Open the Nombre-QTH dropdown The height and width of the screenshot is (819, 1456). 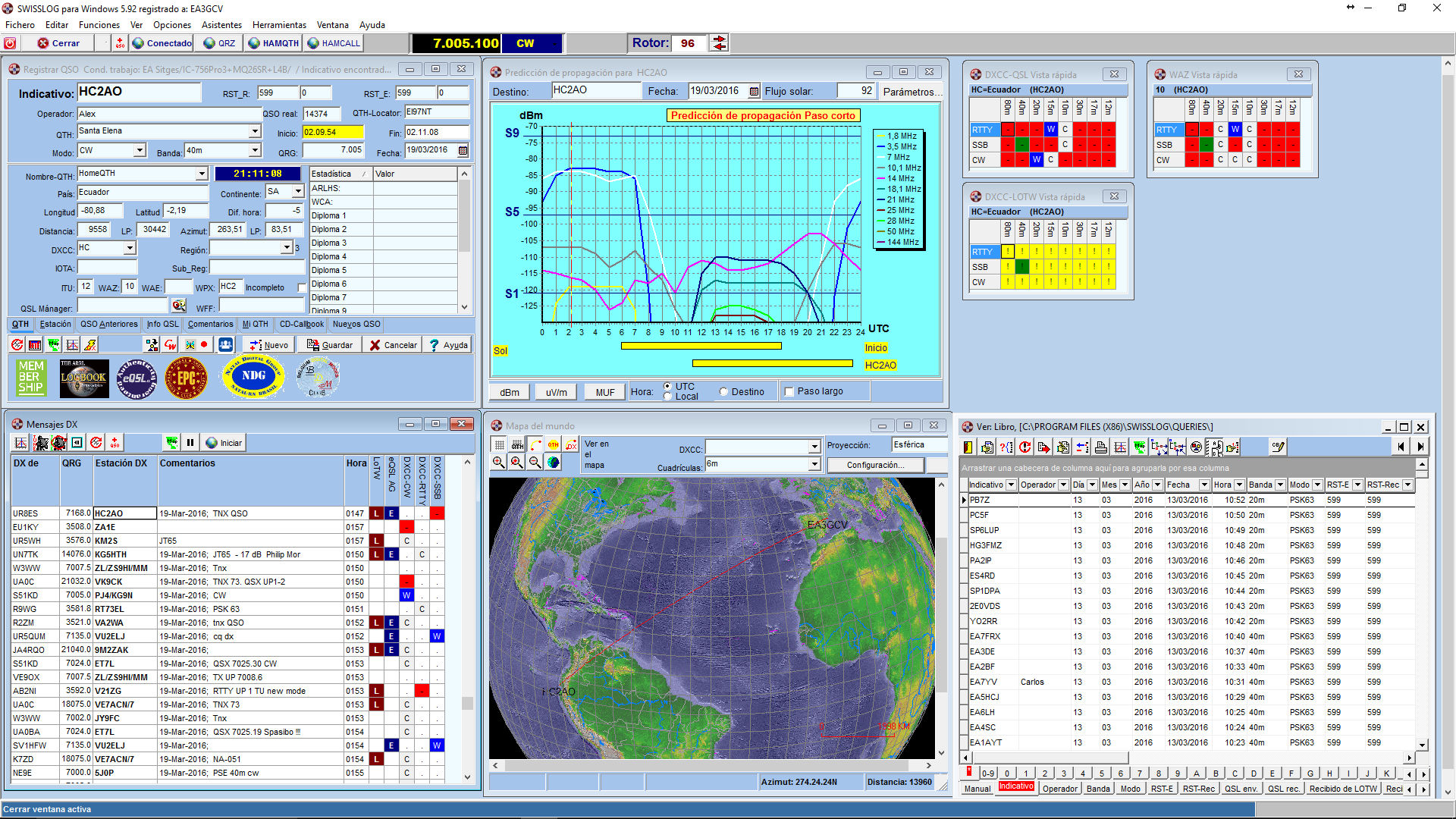point(202,174)
